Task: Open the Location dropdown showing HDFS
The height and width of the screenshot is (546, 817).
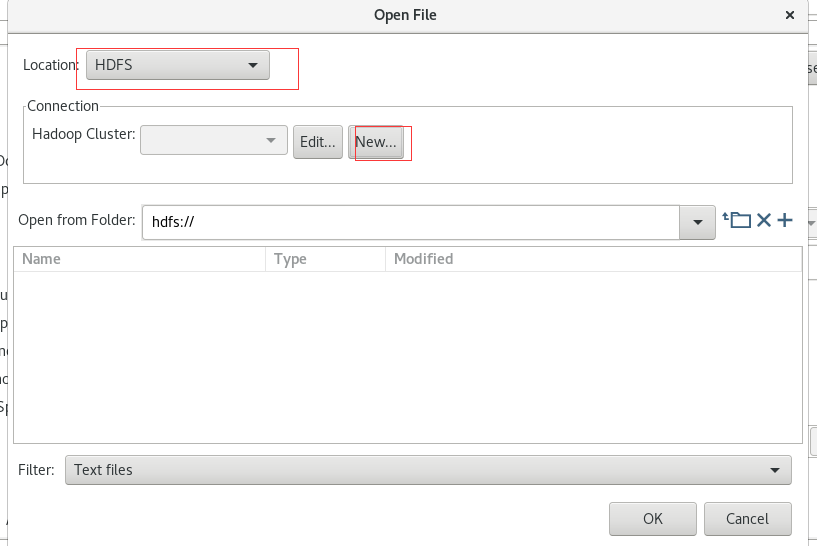Action: 178,65
